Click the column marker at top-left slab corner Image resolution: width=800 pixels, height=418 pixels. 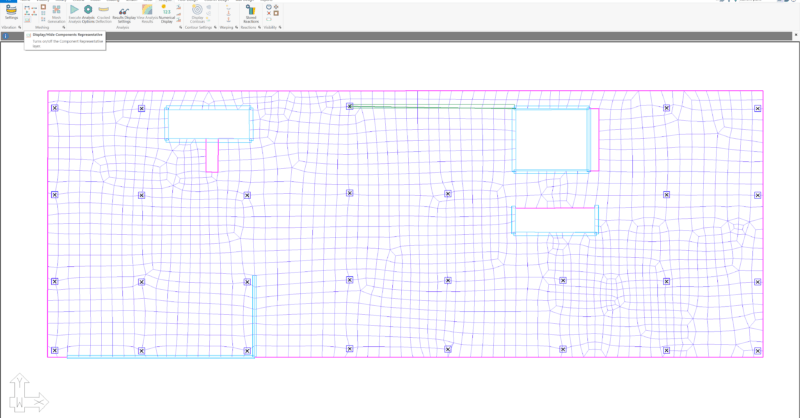[55, 108]
